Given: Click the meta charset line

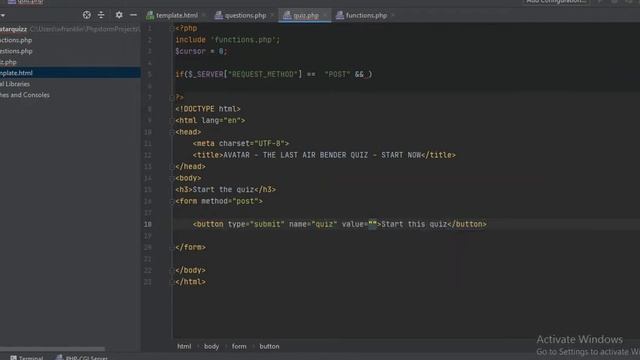Looking at the screenshot, I should (x=241, y=144).
